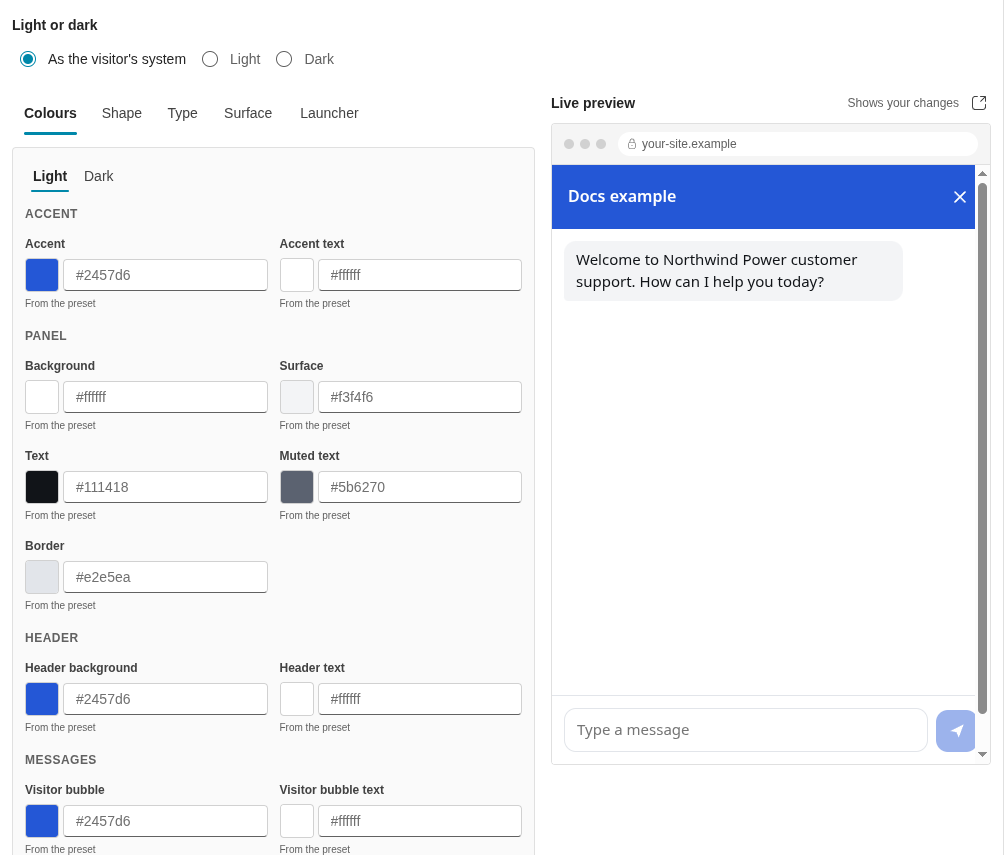This screenshot has height=855, width=1004.
Task: Click the scroll up arrow in preview
Action: [x=982, y=174]
